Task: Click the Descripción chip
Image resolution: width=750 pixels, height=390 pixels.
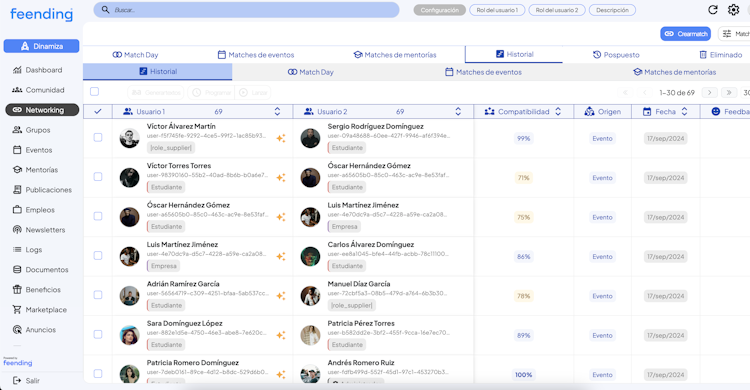Action: coord(612,10)
